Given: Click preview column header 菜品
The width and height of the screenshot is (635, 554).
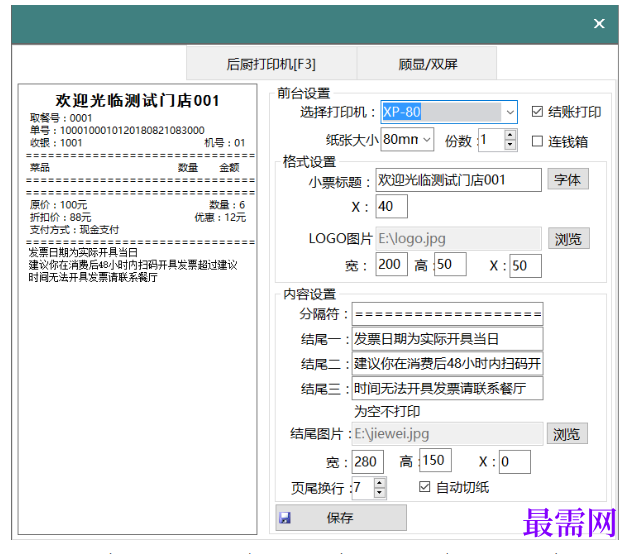Looking at the screenshot, I should click(40, 167).
